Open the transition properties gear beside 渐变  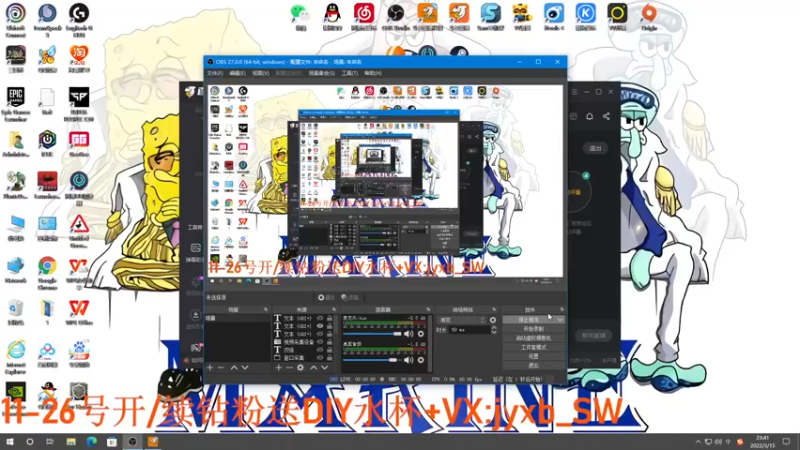tap(493, 320)
